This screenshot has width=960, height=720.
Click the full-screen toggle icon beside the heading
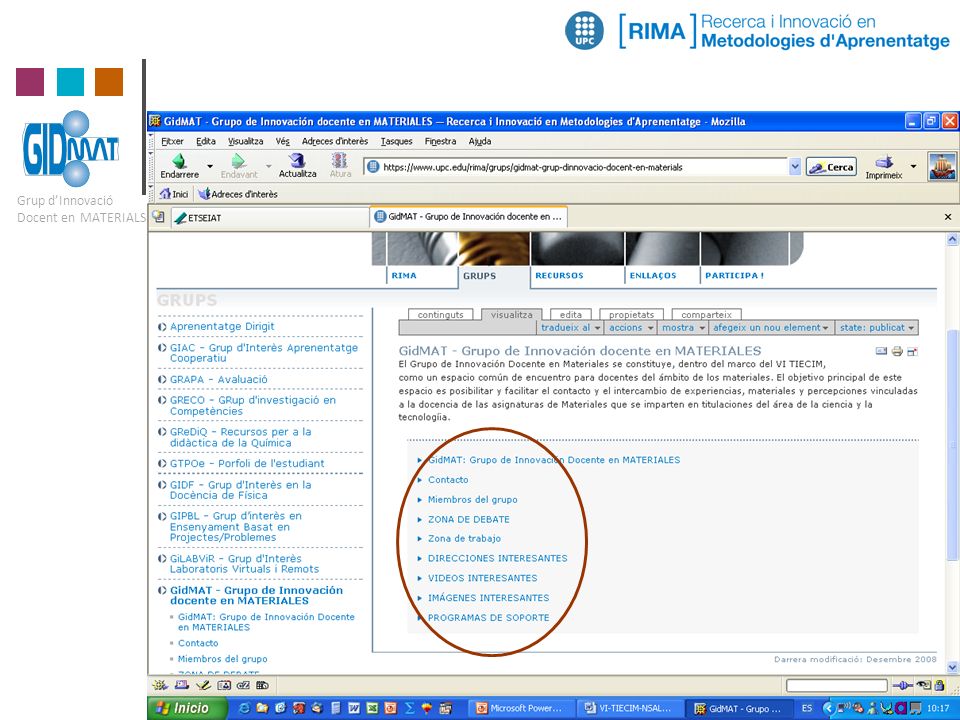(912, 351)
